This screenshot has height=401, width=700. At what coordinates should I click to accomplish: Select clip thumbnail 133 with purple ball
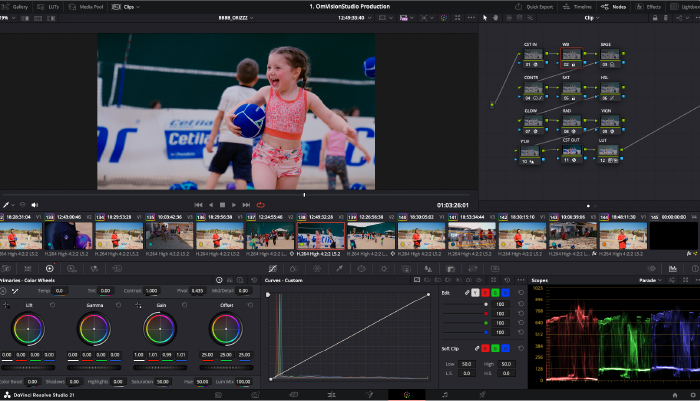[x=68, y=235]
